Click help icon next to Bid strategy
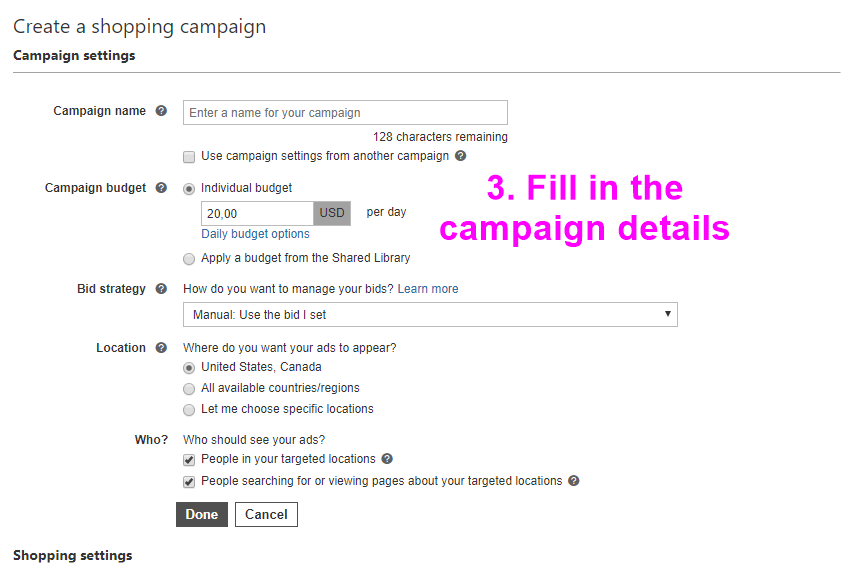 [x=161, y=289]
